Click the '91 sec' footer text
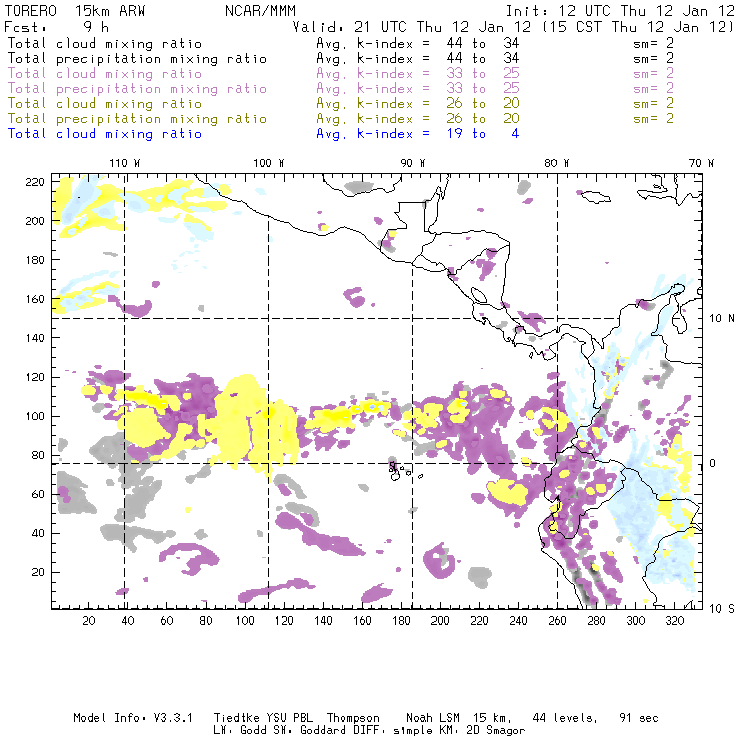The height and width of the screenshot is (740, 740). pos(639,718)
